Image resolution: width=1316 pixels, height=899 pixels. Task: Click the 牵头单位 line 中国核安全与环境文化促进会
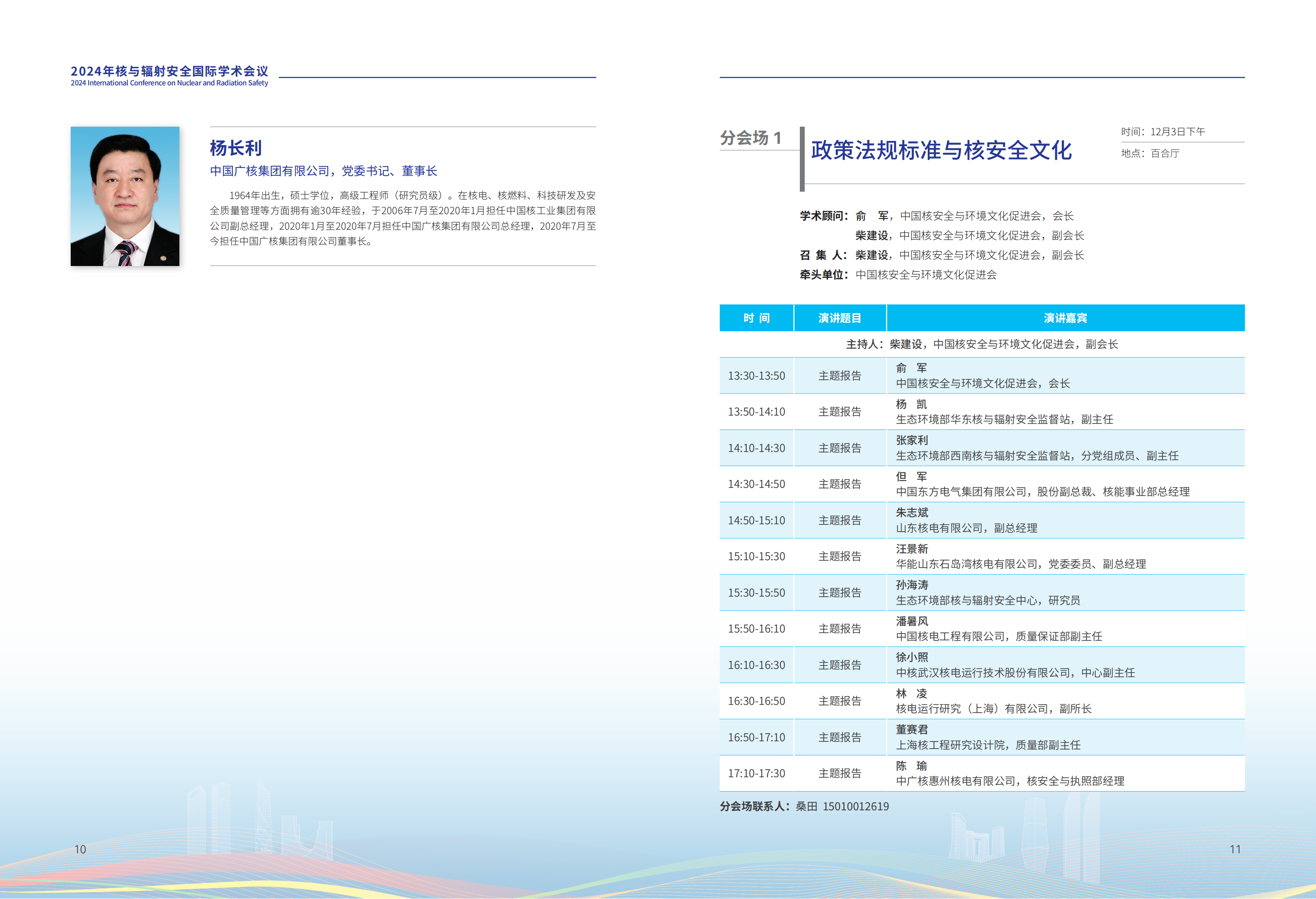coord(898,275)
